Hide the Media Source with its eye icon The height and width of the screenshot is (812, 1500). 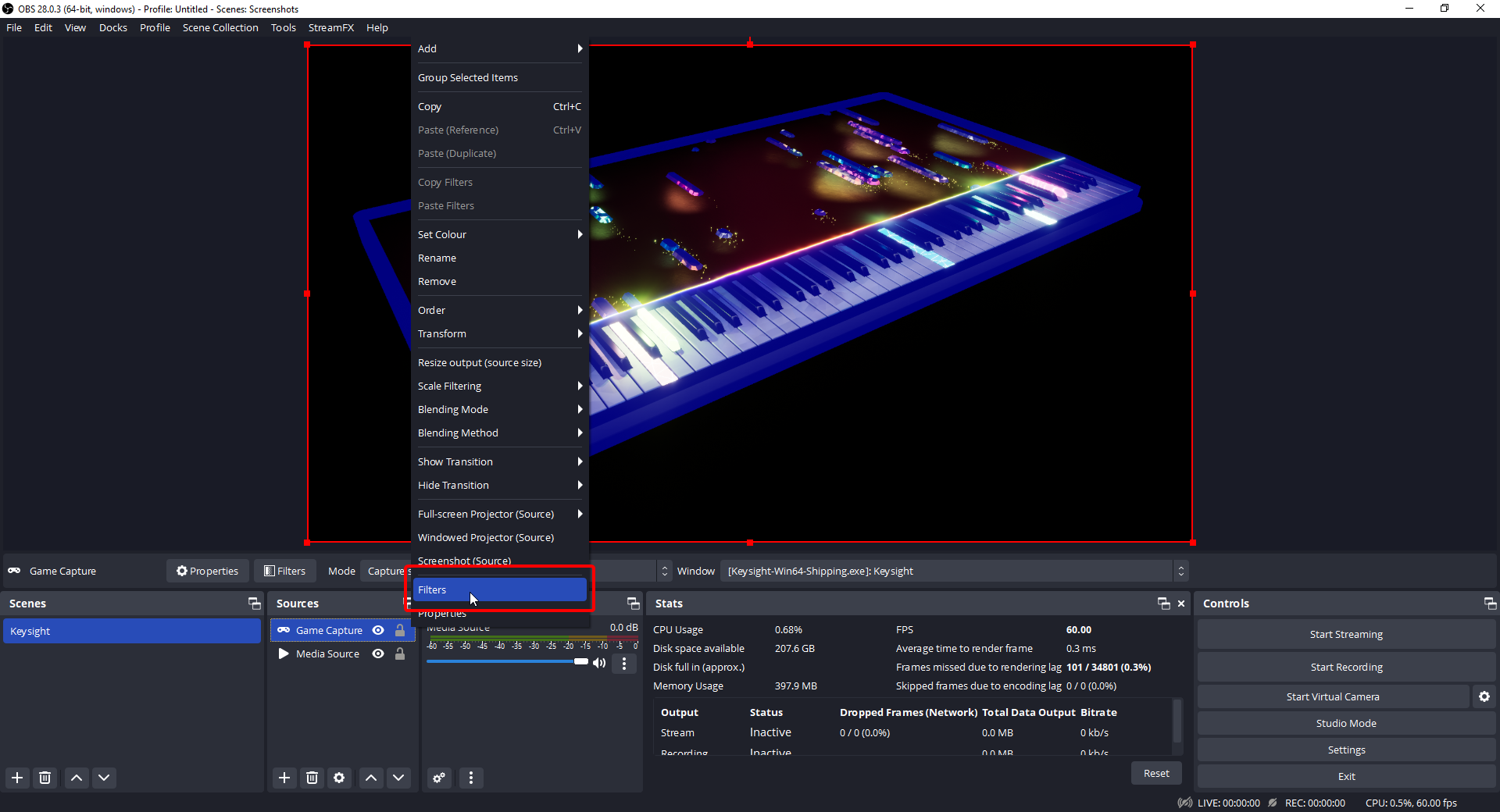(x=378, y=654)
